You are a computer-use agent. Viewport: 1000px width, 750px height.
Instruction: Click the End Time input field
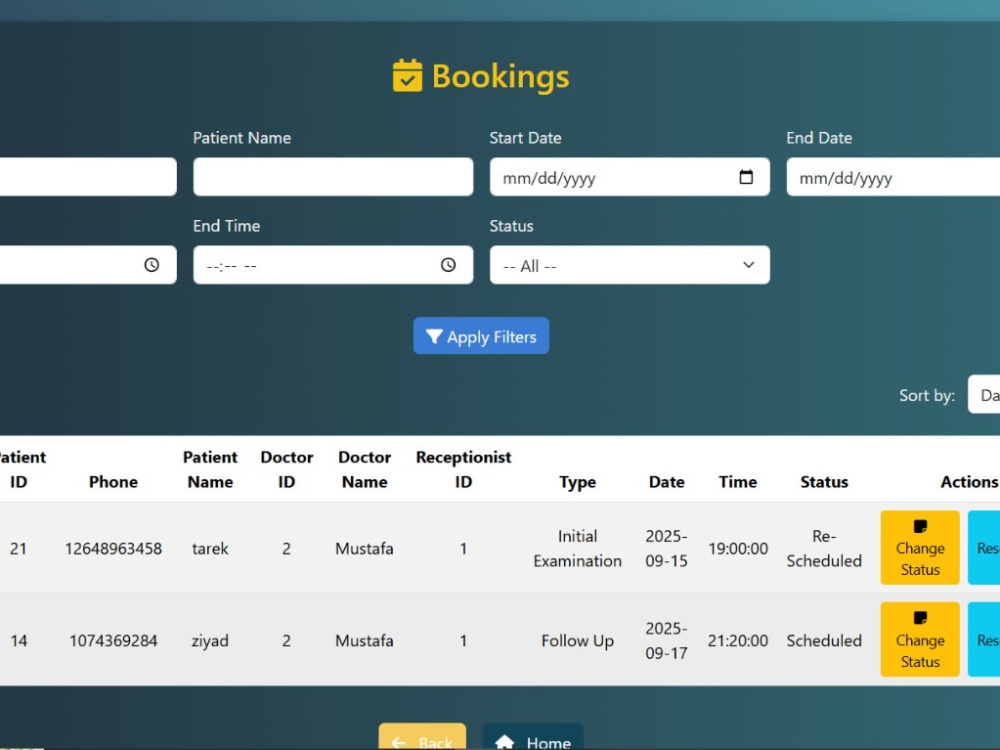point(333,265)
